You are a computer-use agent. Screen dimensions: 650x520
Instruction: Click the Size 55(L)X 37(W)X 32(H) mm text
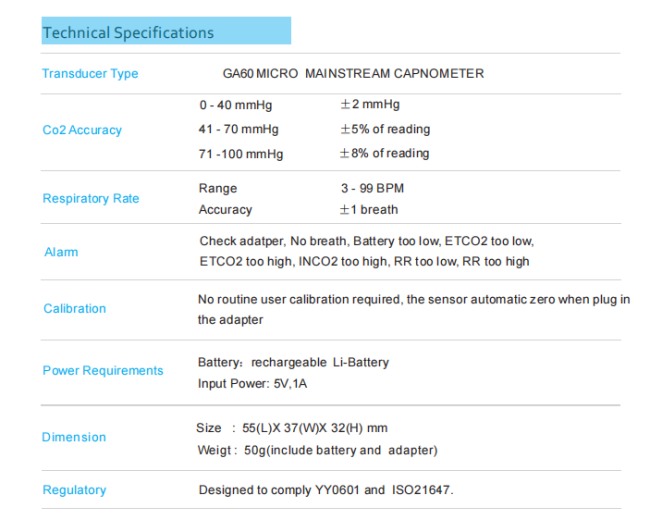click(292, 428)
